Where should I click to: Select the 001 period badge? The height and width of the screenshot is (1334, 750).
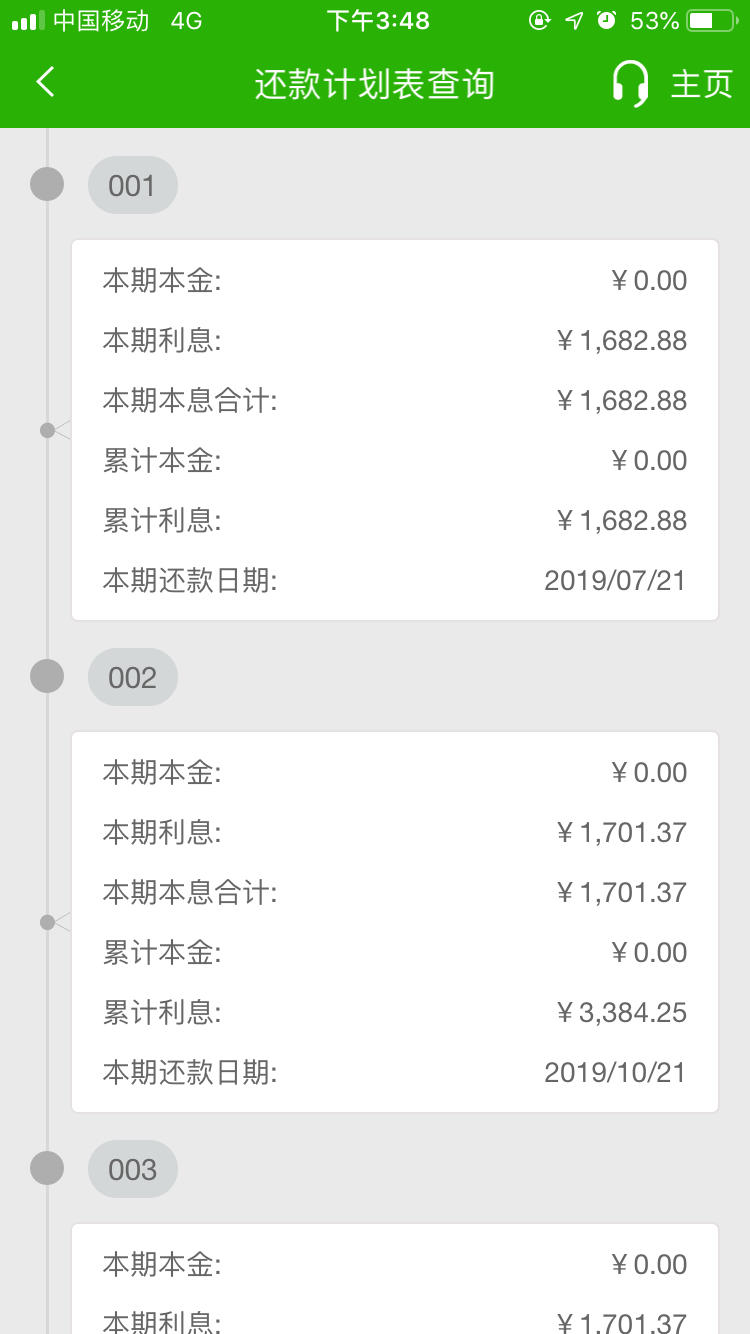click(x=133, y=185)
